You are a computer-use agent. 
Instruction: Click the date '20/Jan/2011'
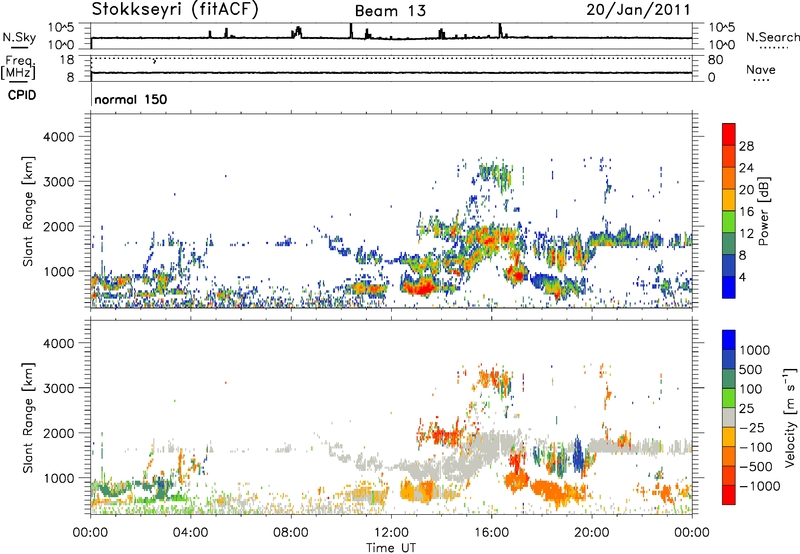pyautogui.click(x=638, y=9)
